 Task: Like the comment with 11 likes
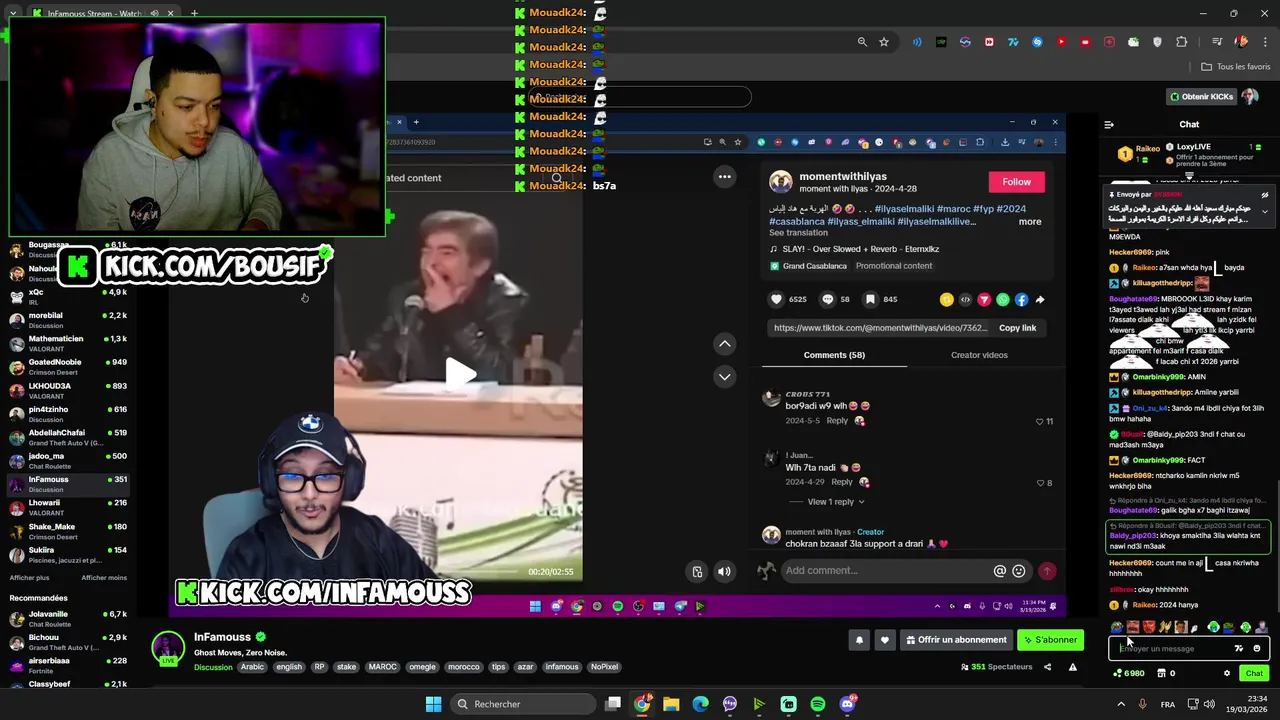point(1040,421)
